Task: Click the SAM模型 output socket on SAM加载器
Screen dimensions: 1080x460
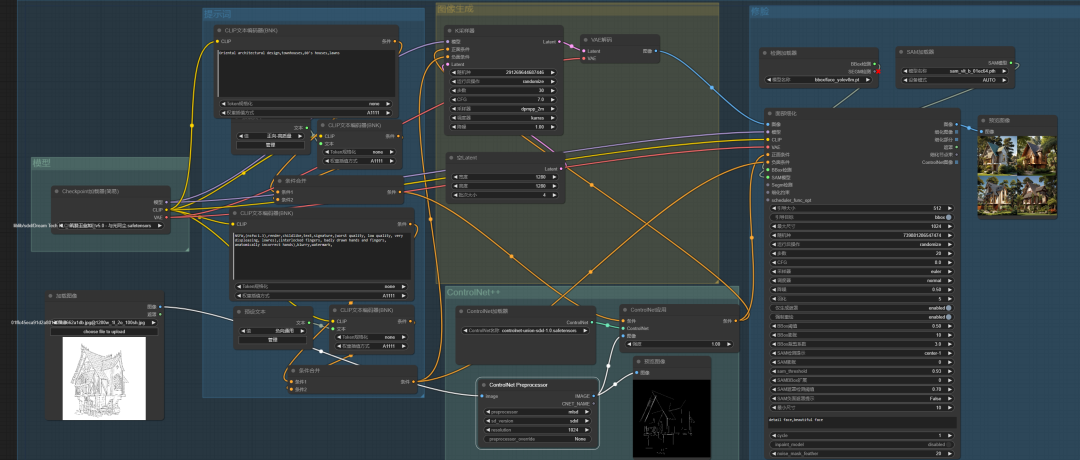Action: tap(1012, 63)
